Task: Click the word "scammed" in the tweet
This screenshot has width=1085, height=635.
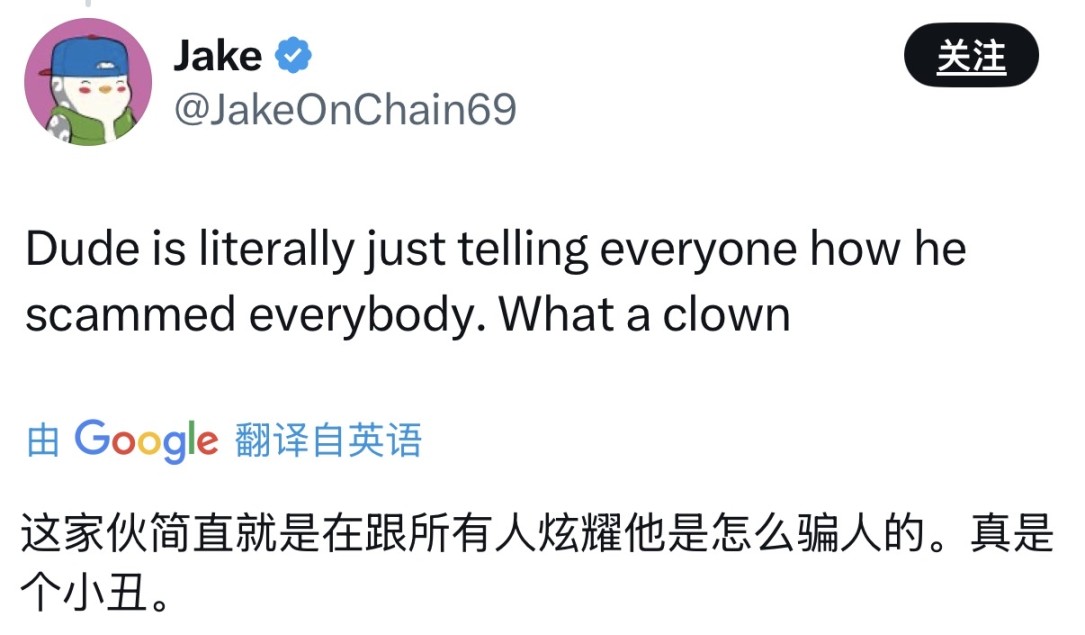Action: click(x=130, y=315)
